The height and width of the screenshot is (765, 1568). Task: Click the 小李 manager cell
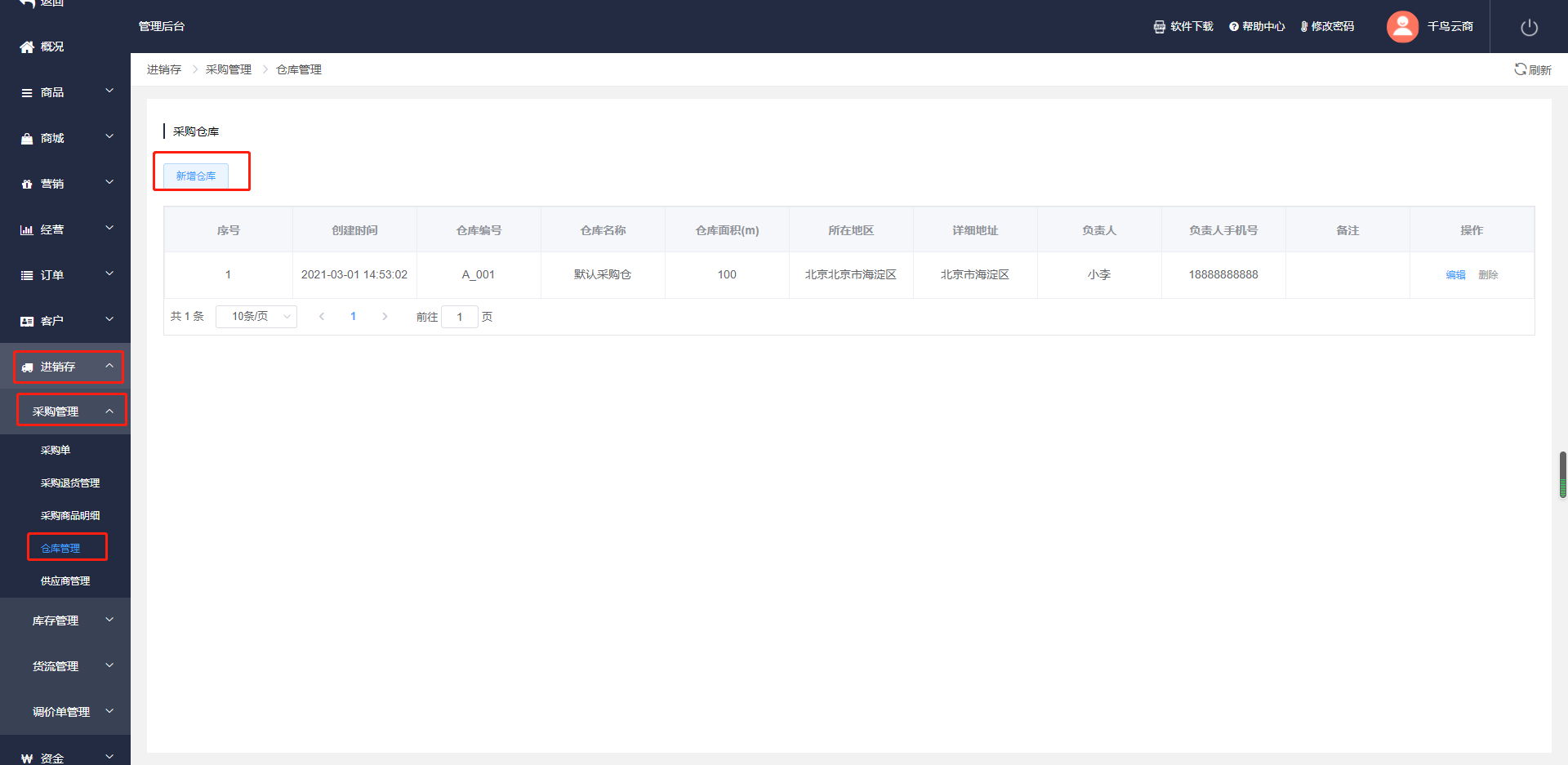[1099, 275]
